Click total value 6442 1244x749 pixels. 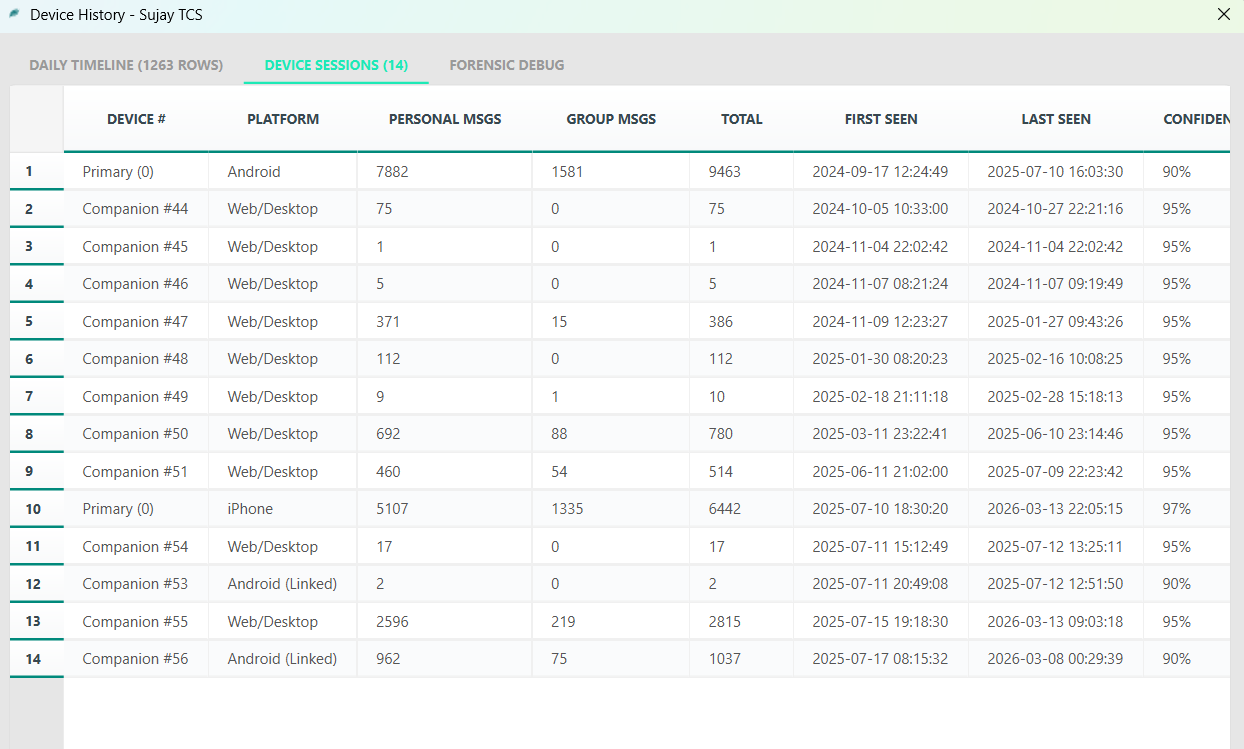(742, 509)
